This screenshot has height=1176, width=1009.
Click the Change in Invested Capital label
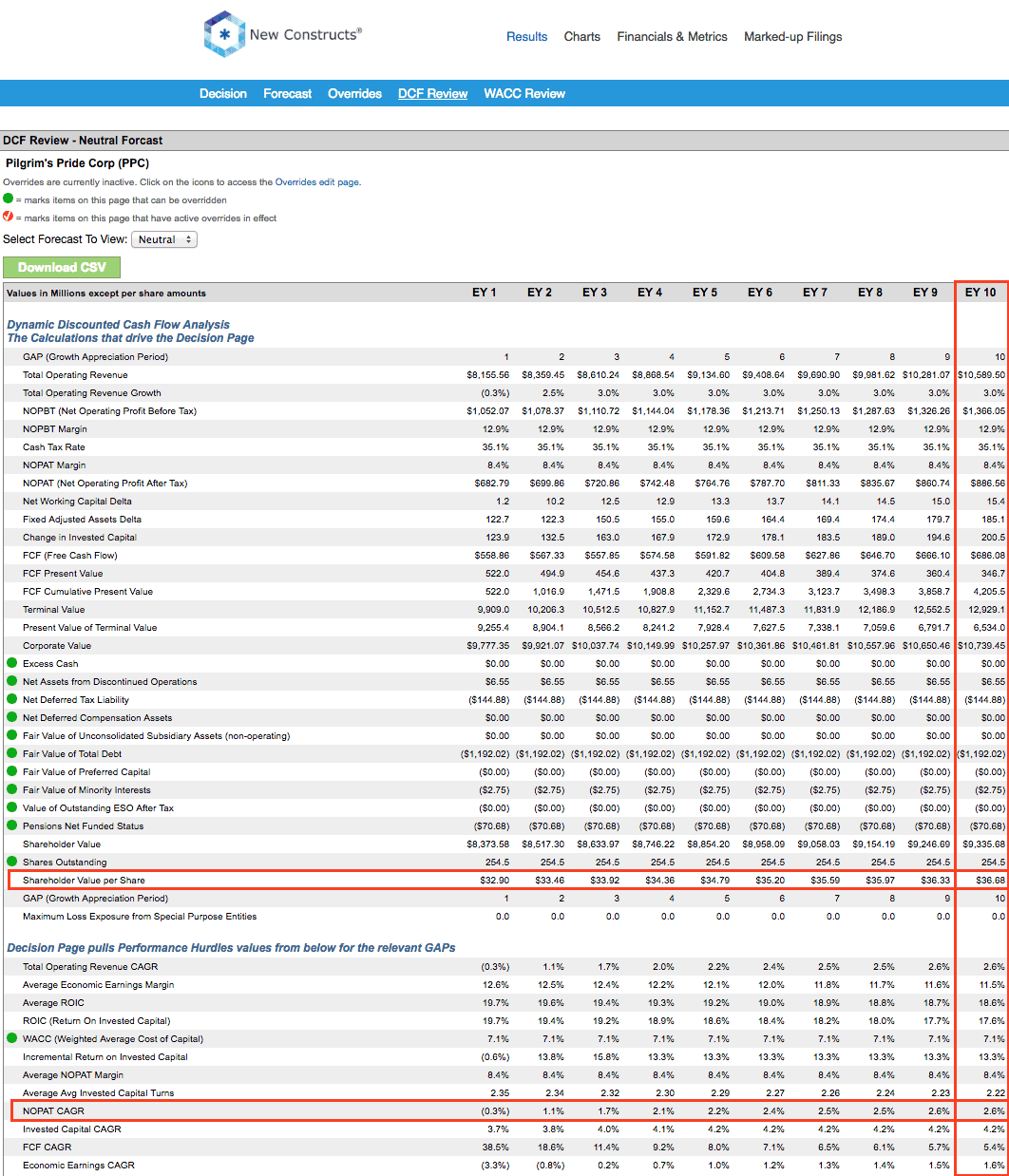(x=80, y=538)
